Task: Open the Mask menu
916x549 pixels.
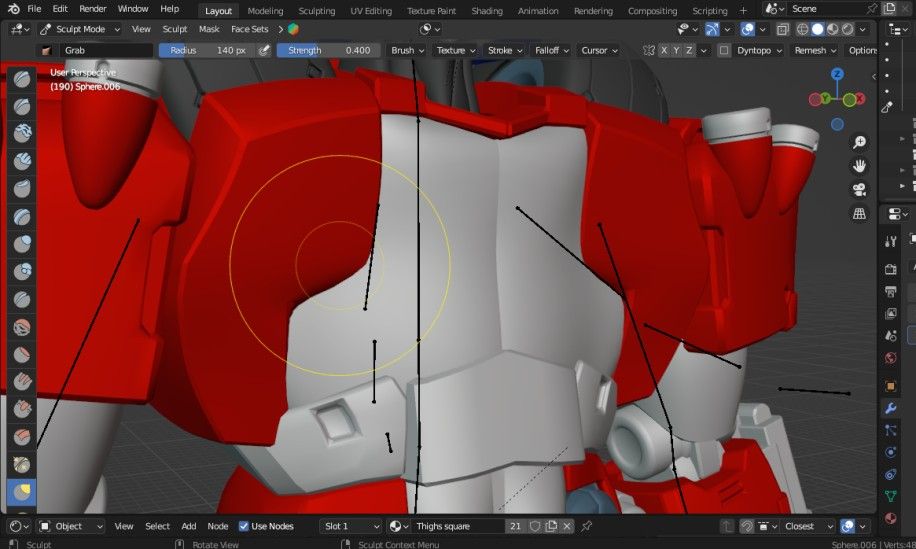Action: coord(209,29)
